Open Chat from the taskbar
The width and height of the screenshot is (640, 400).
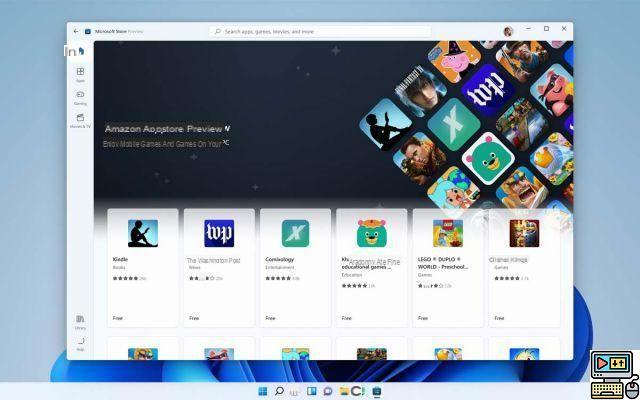(x=328, y=391)
